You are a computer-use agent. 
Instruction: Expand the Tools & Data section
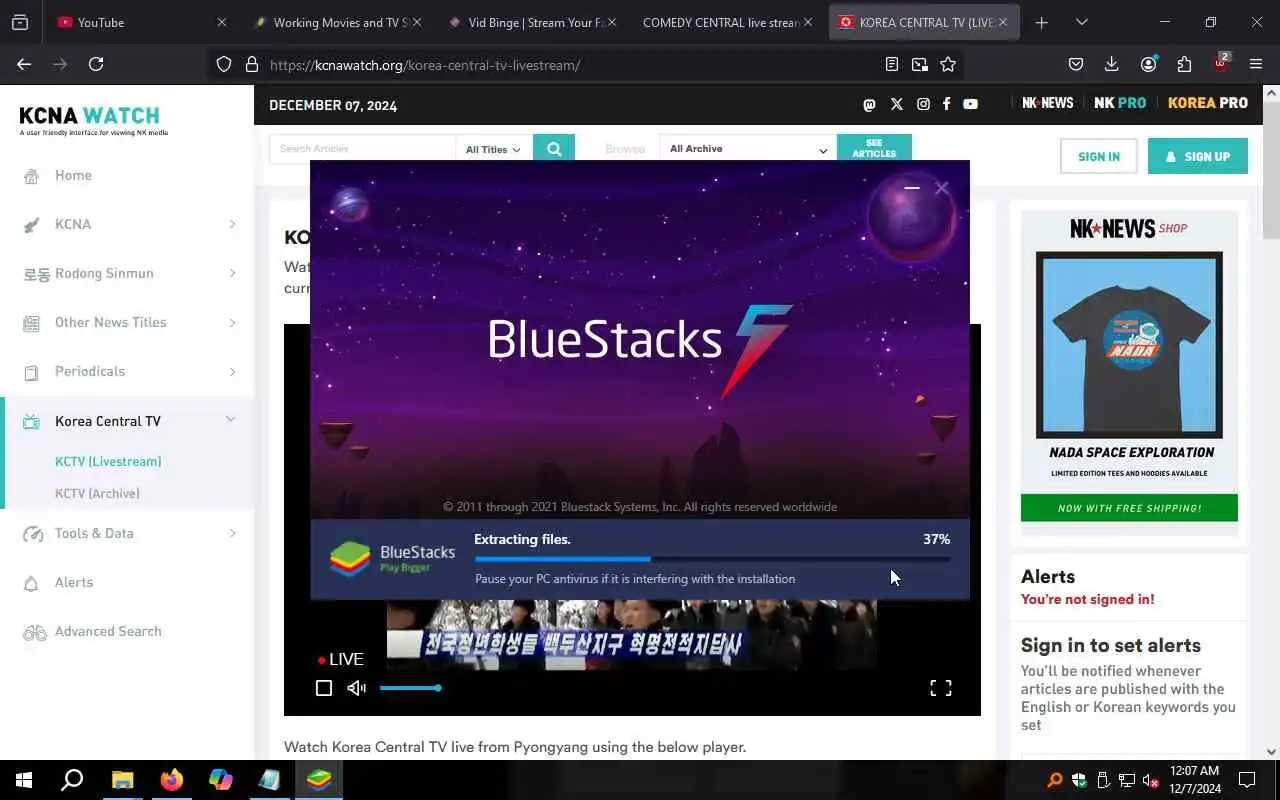point(232,533)
